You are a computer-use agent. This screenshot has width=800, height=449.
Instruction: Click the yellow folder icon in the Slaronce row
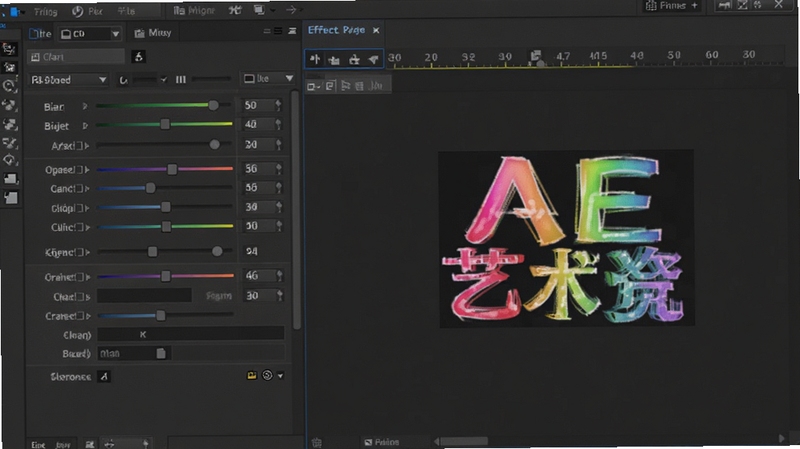coord(252,376)
